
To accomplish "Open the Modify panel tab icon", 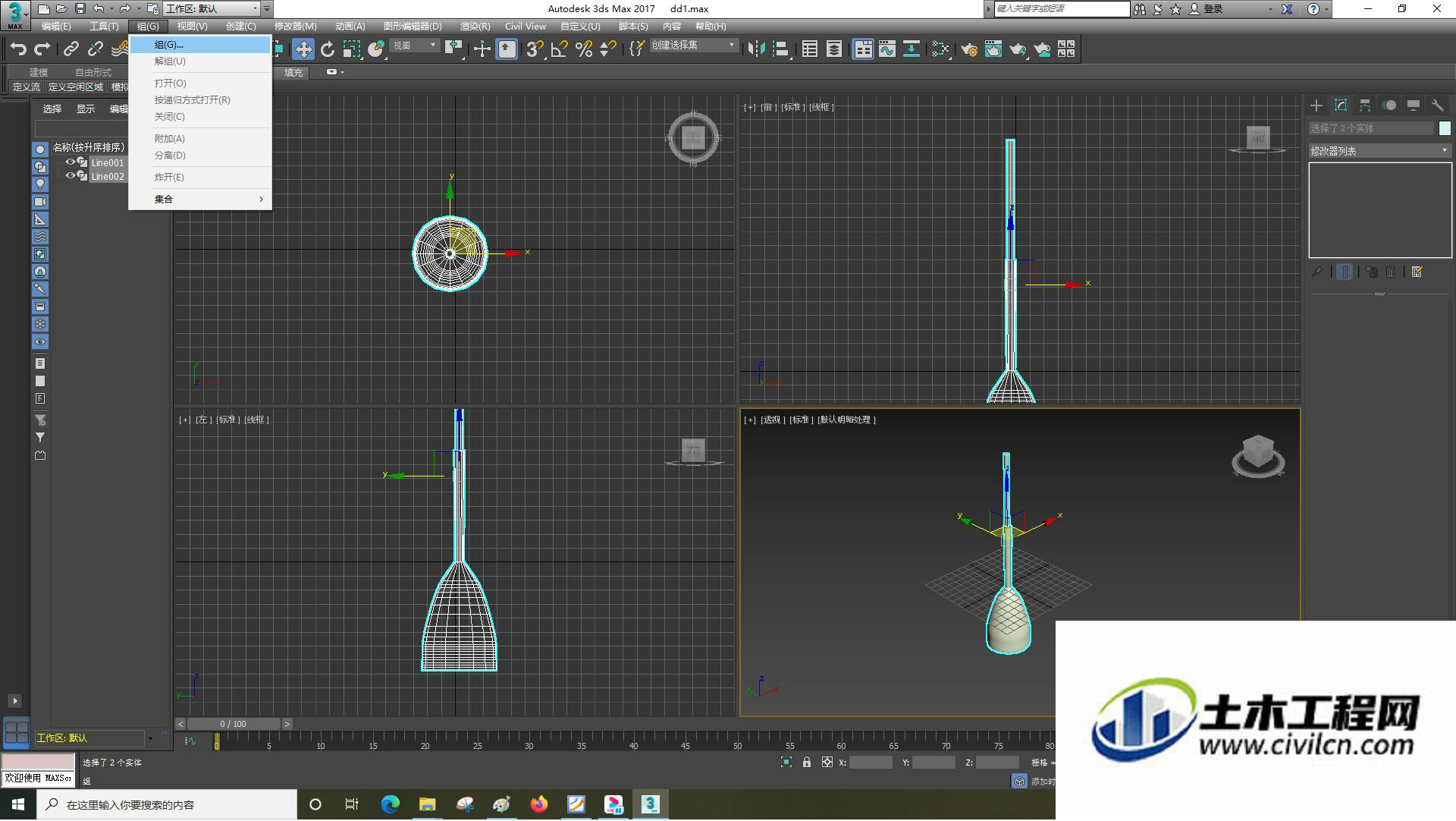I will click(x=1341, y=105).
